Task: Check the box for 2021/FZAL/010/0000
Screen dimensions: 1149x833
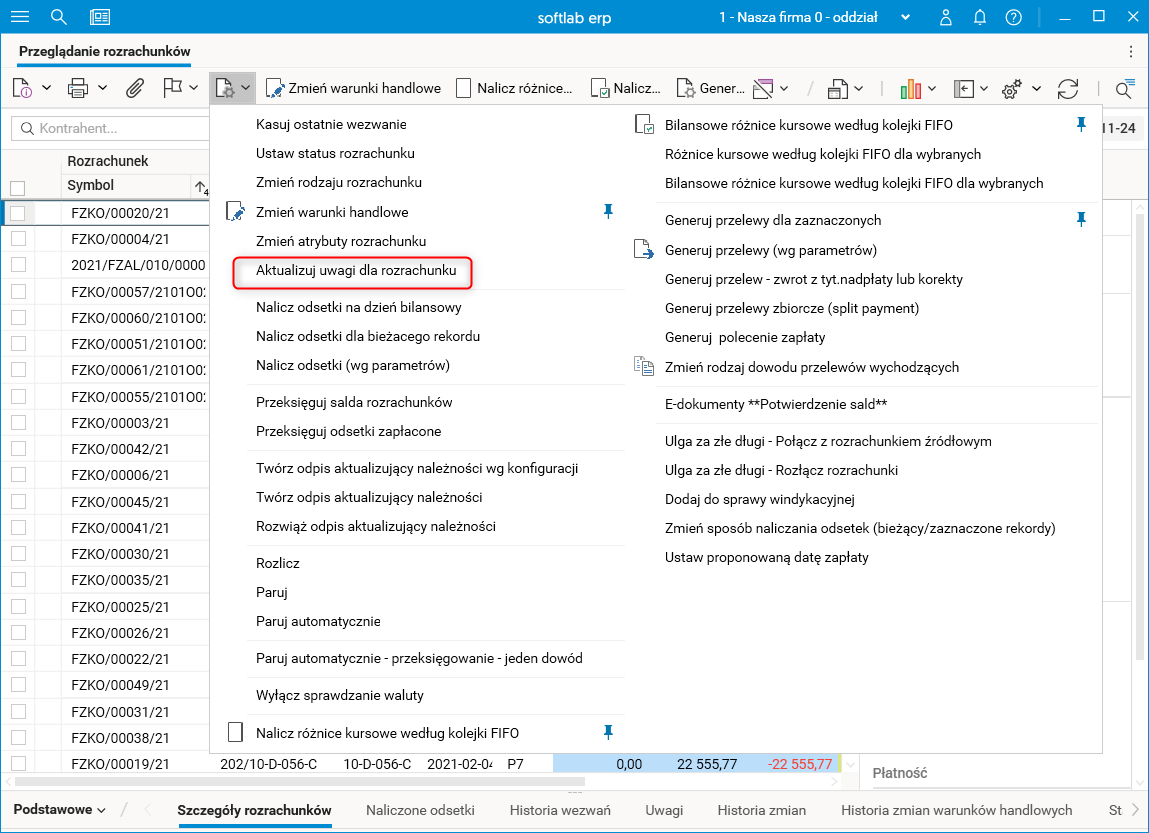Action: coord(18,264)
